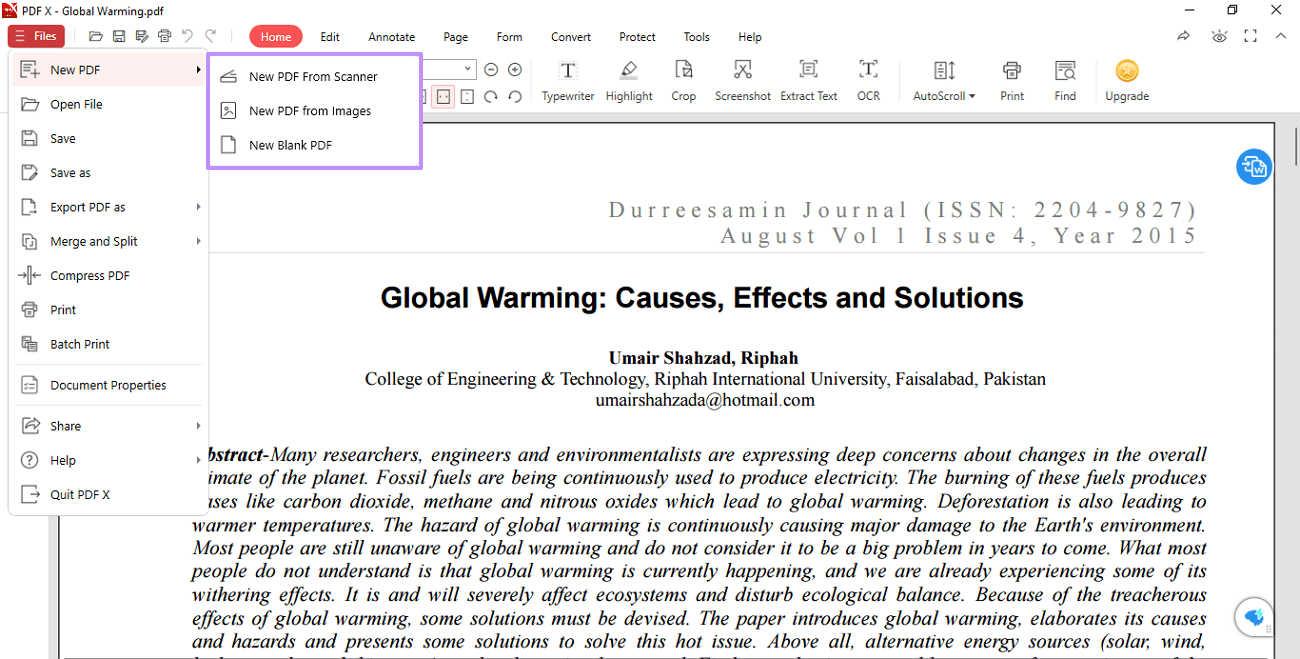Click the Upgrade button
The width and height of the screenshot is (1300, 659).
point(1127,80)
